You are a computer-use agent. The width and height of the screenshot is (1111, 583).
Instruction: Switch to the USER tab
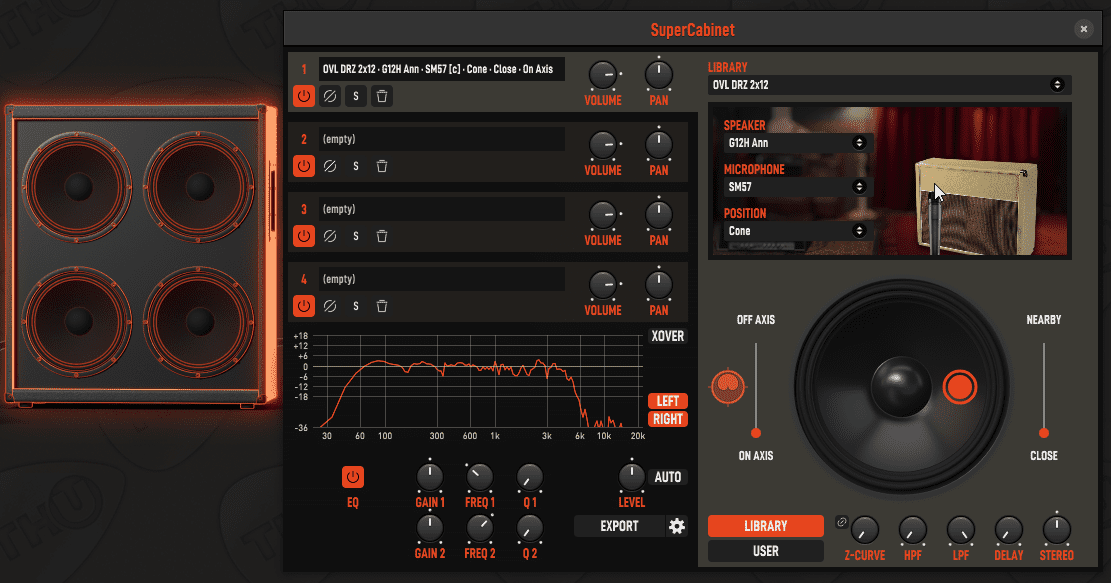click(x=766, y=551)
